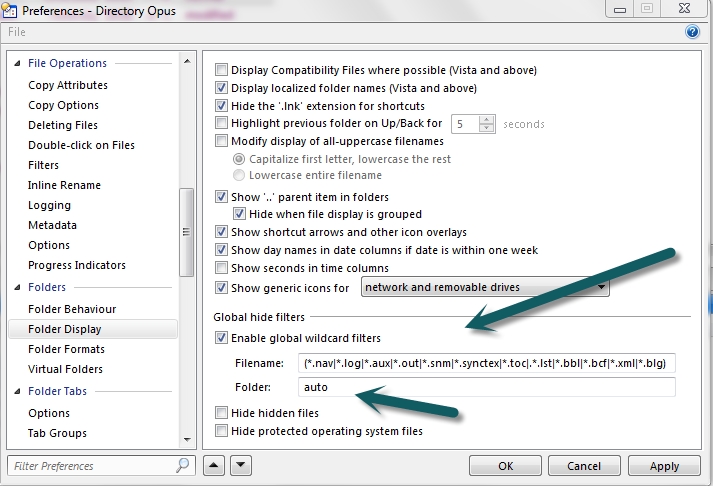The width and height of the screenshot is (713, 486).
Task: Open Progress Indicators preferences page
Action: click(x=77, y=265)
